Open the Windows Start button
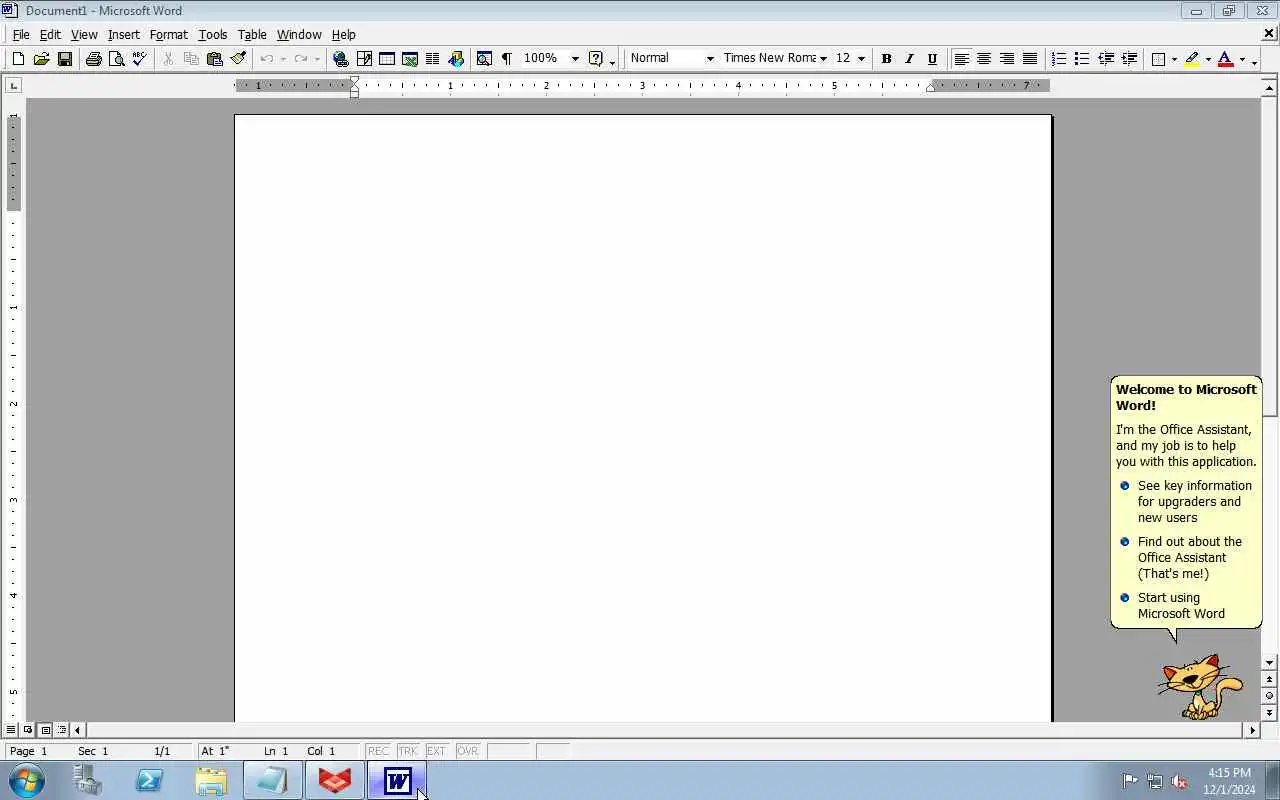Image resolution: width=1280 pixels, height=800 pixels. (x=26, y=780)
